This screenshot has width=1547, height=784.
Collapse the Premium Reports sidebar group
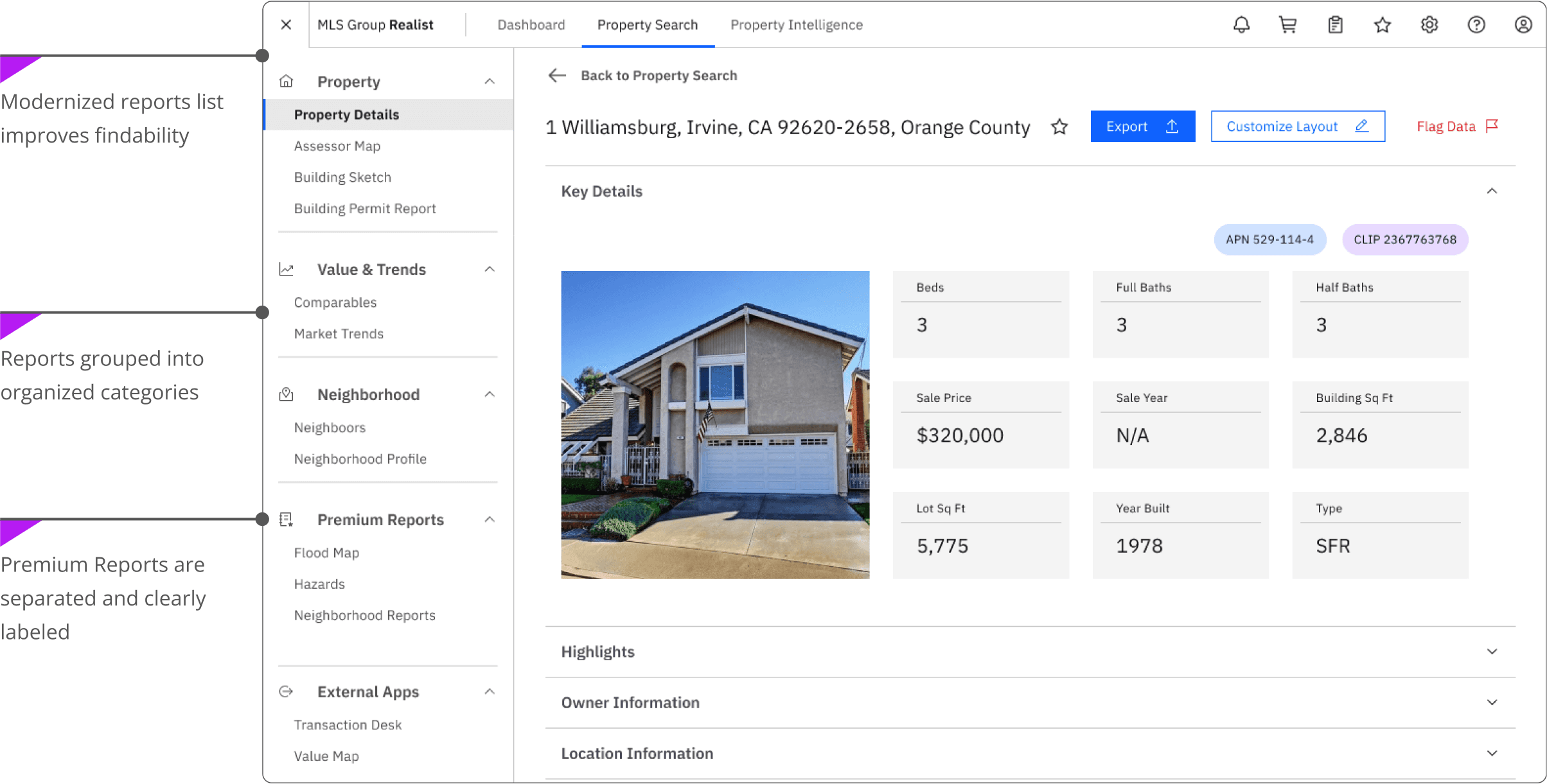pos(490,519)
